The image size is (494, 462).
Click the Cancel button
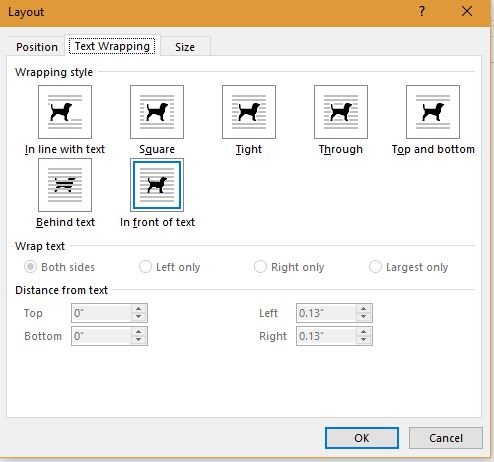(446, 438)
